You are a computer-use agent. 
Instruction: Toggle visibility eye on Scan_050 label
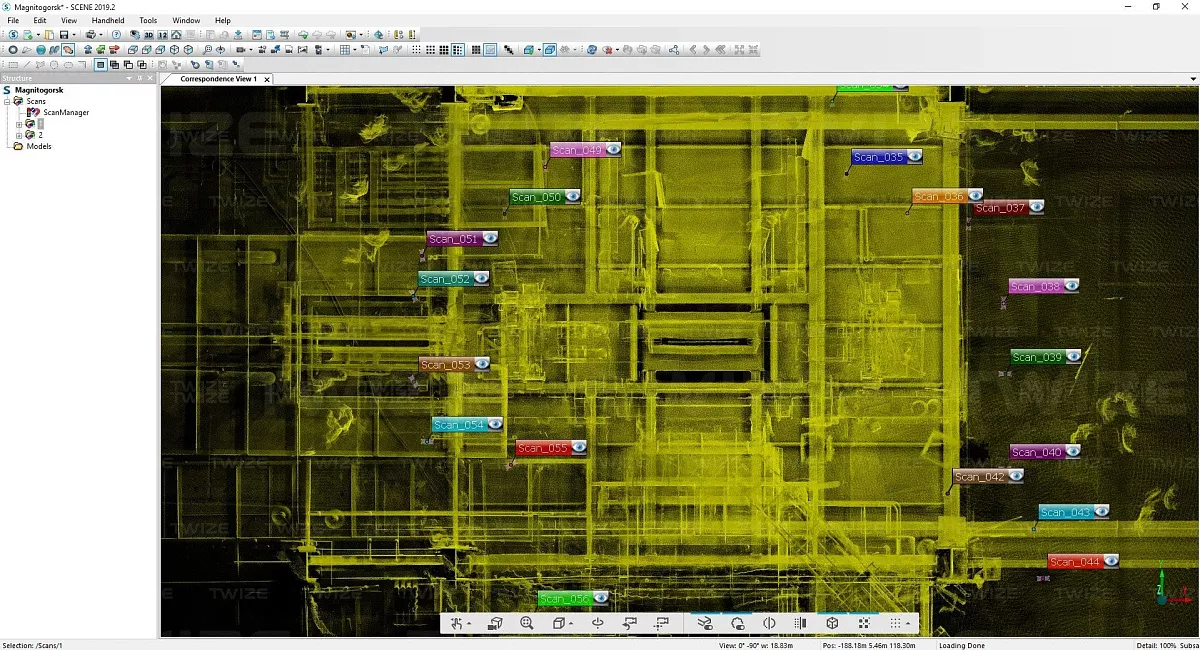coord(573,197)
